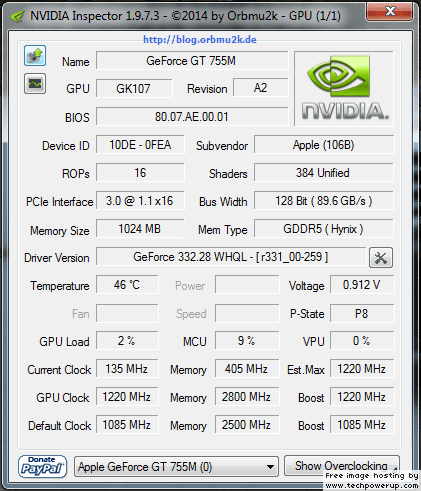The height and width of the screenshot is (491, 421).
Task: Close the NVIDIA Inspector window
Action: click(390, 12)
